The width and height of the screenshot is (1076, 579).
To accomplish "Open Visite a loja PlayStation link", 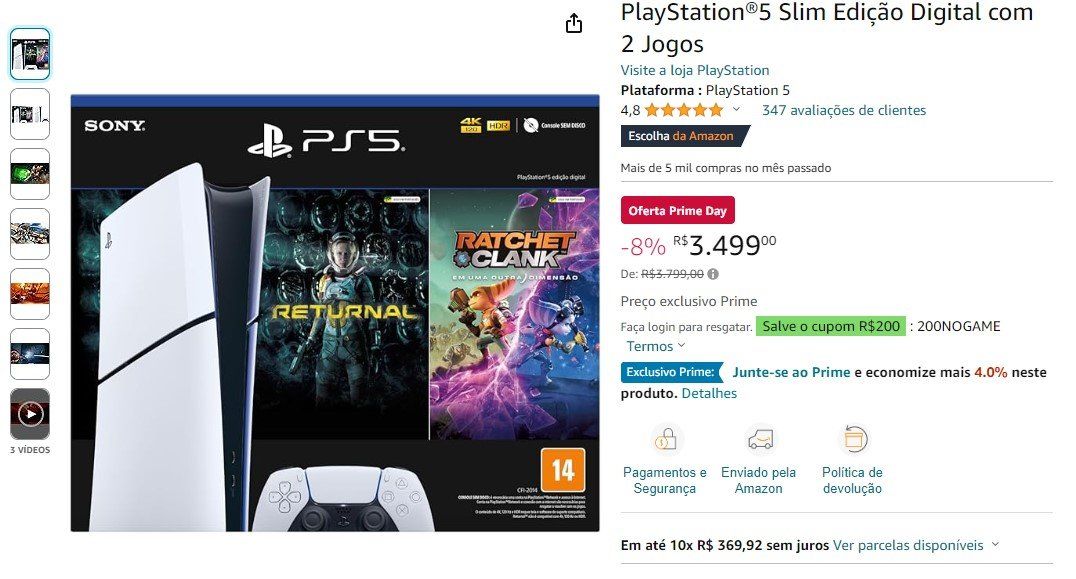I will tap(694, 70).
